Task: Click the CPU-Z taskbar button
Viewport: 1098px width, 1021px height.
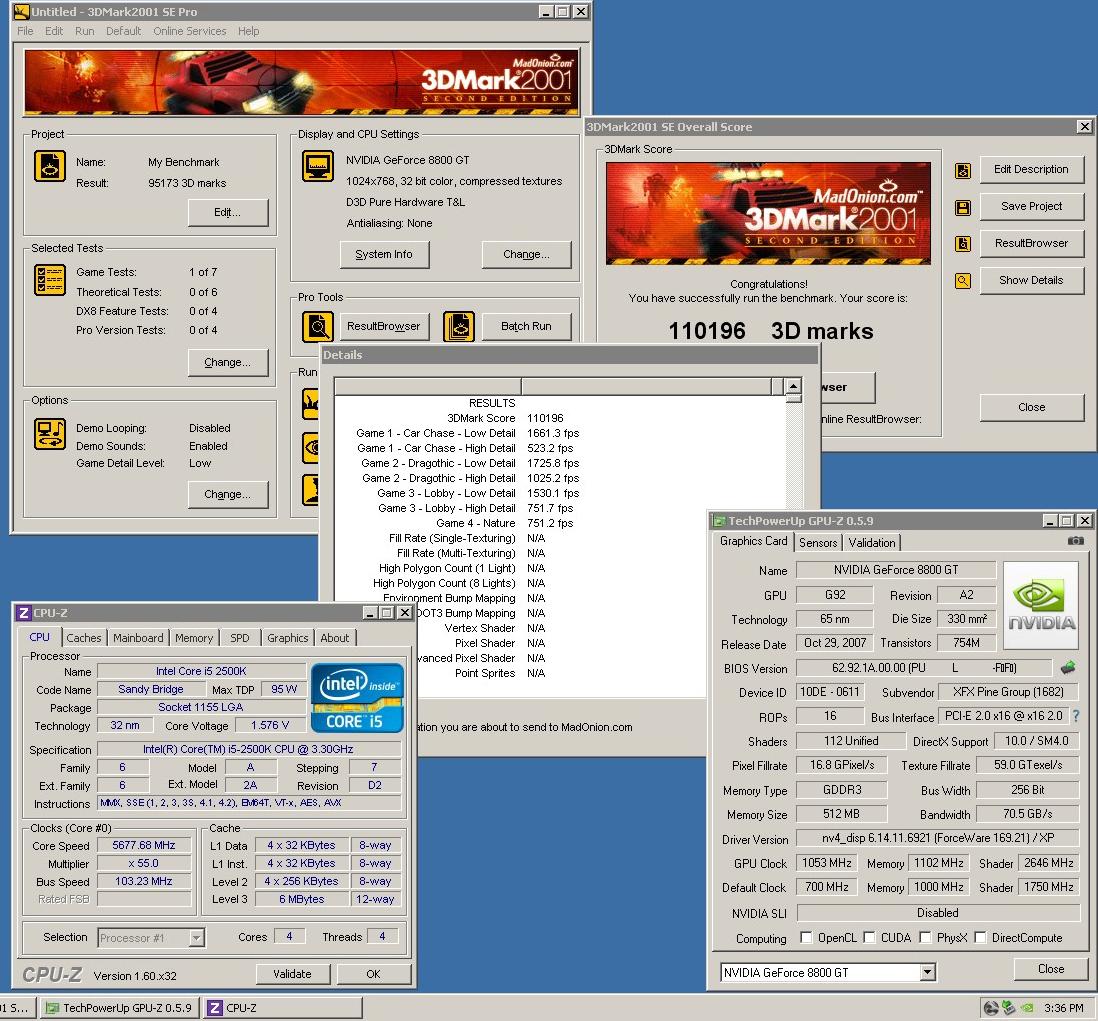Action: click(283, 1008)
